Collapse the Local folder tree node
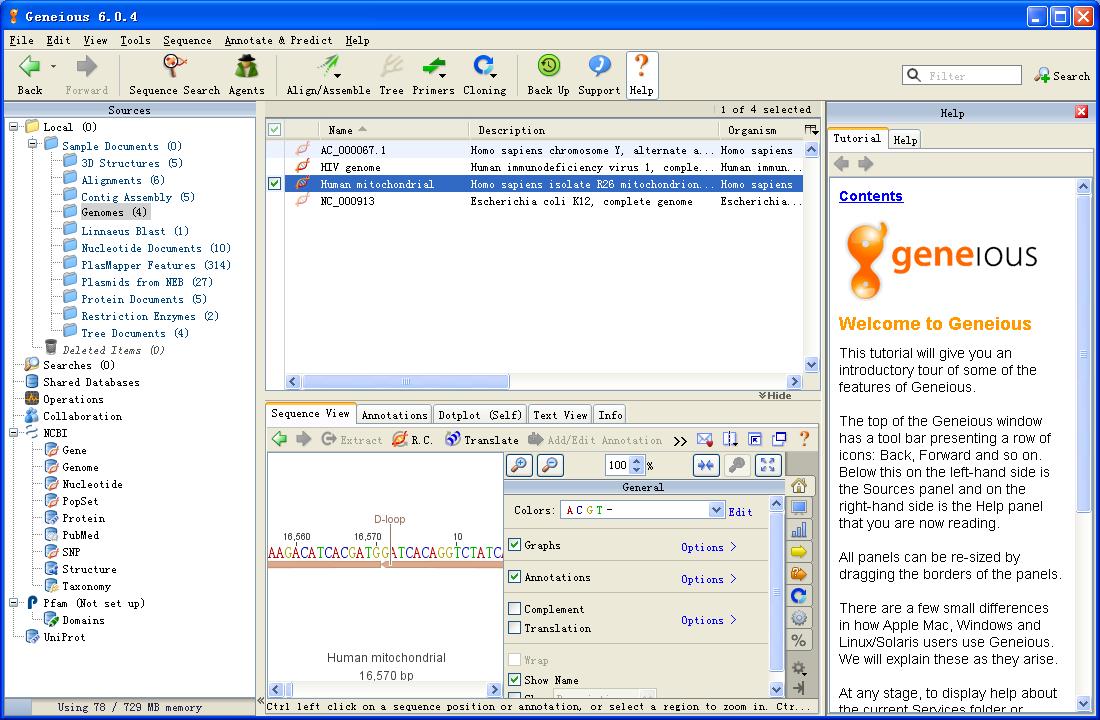This screenshot has width=1100, height=720. click(13, 127)
